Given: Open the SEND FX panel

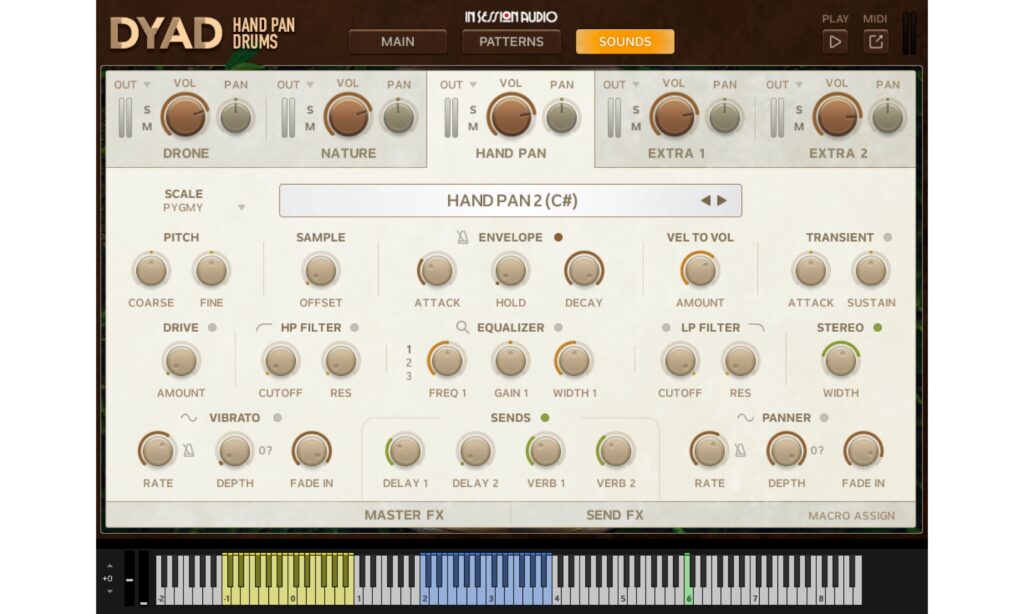Looking at the screenshot, I should pos(615,515).
